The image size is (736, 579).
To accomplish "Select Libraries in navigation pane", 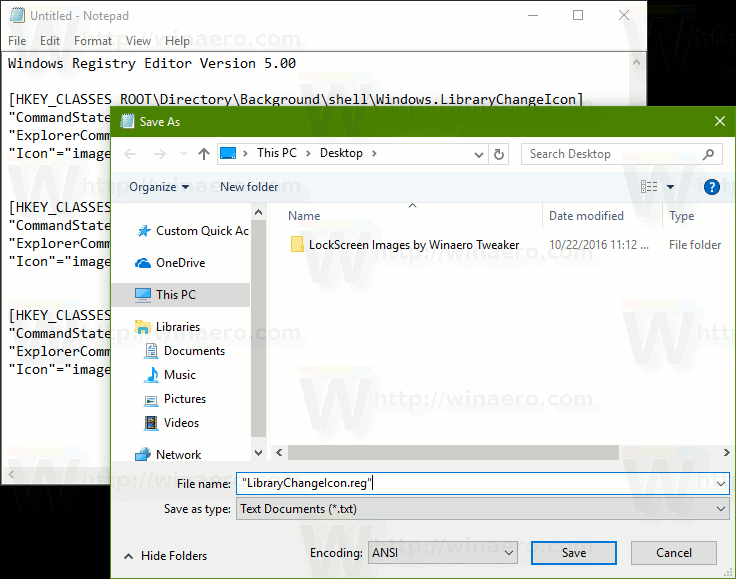I will click(168, 327).
